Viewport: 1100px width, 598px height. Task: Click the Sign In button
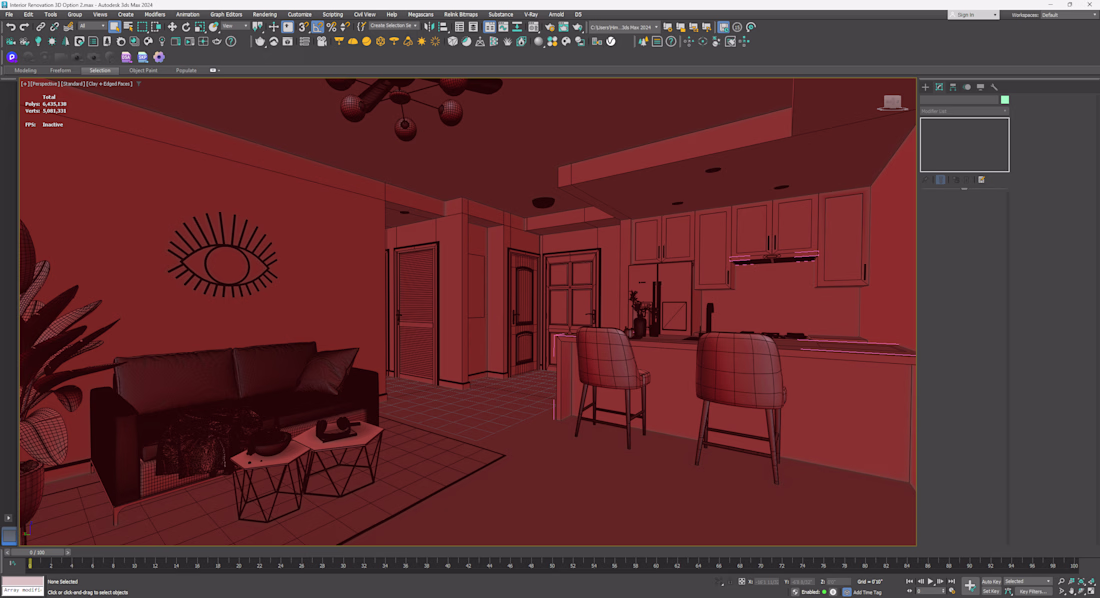973,14
